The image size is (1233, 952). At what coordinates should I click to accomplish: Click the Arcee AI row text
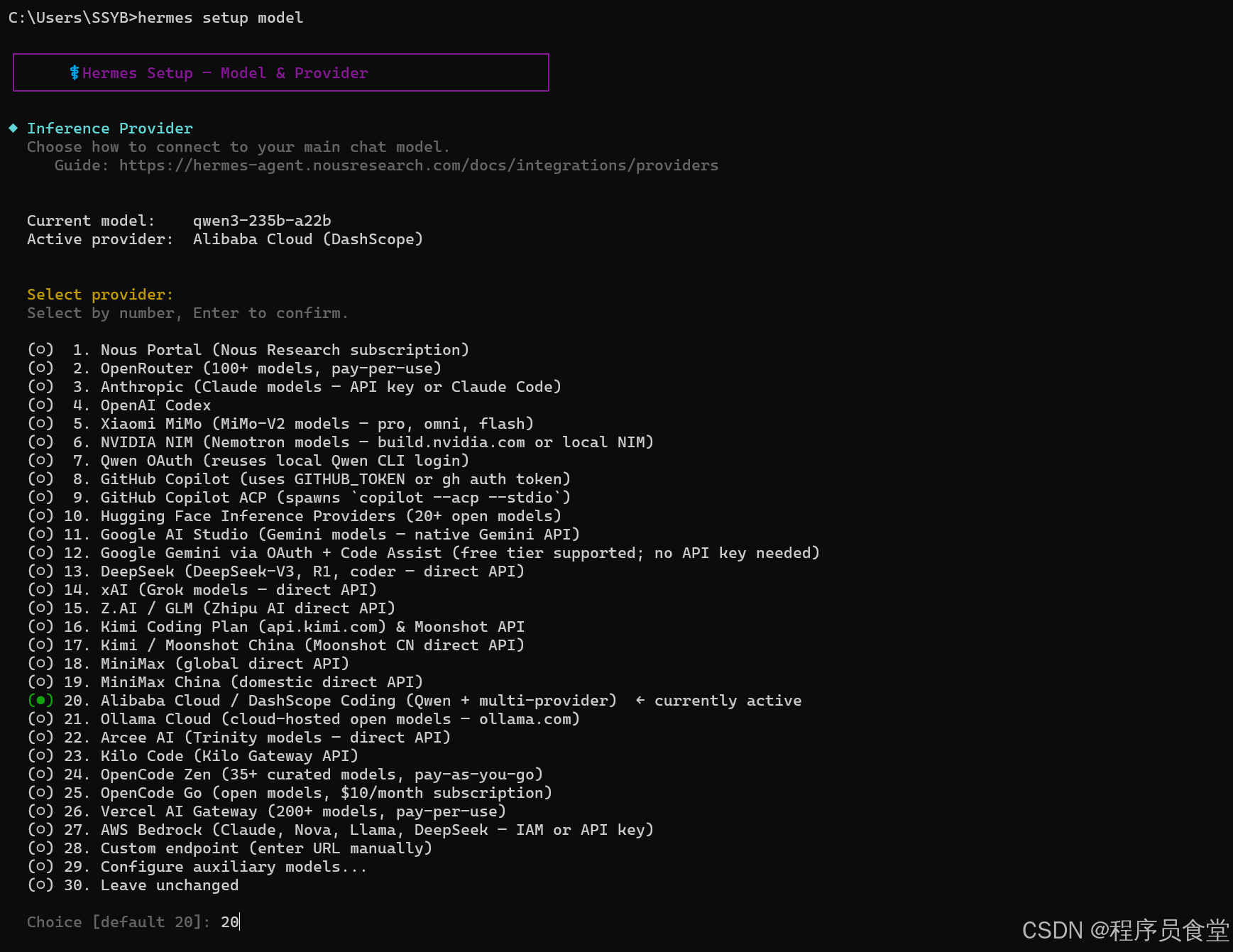click(275, 738)
